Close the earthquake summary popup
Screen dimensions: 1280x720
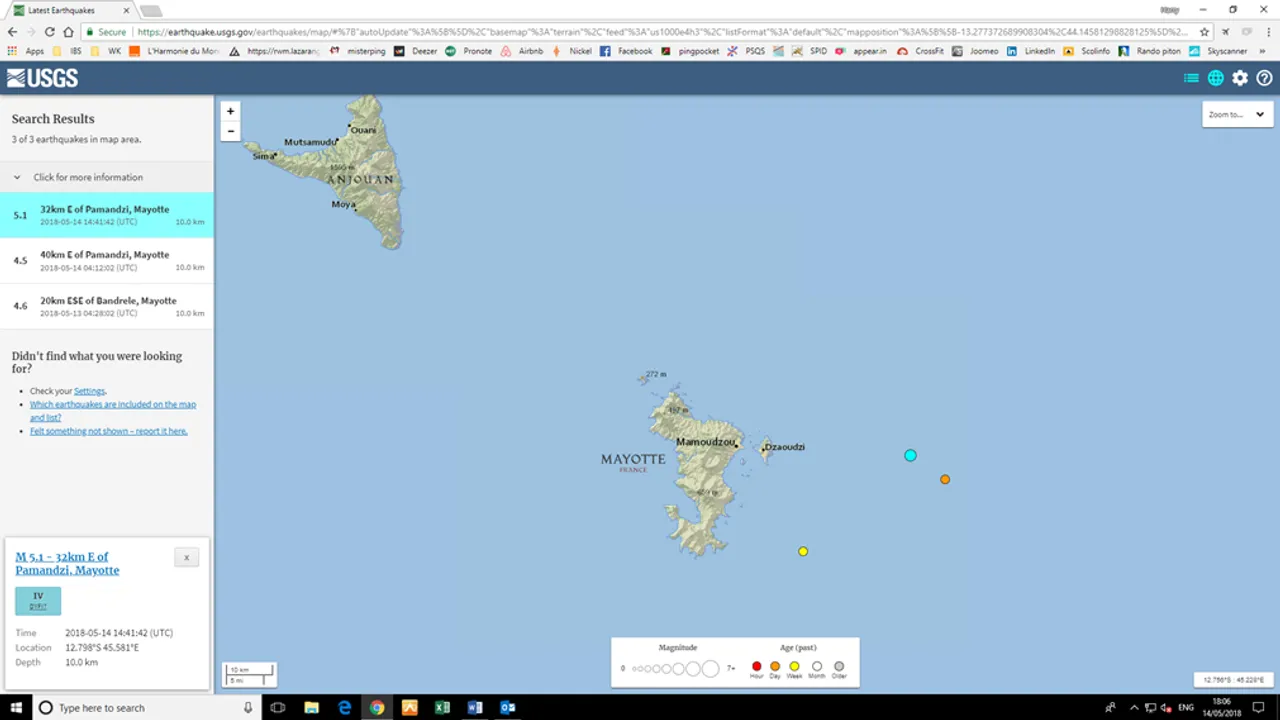point(186,557)
